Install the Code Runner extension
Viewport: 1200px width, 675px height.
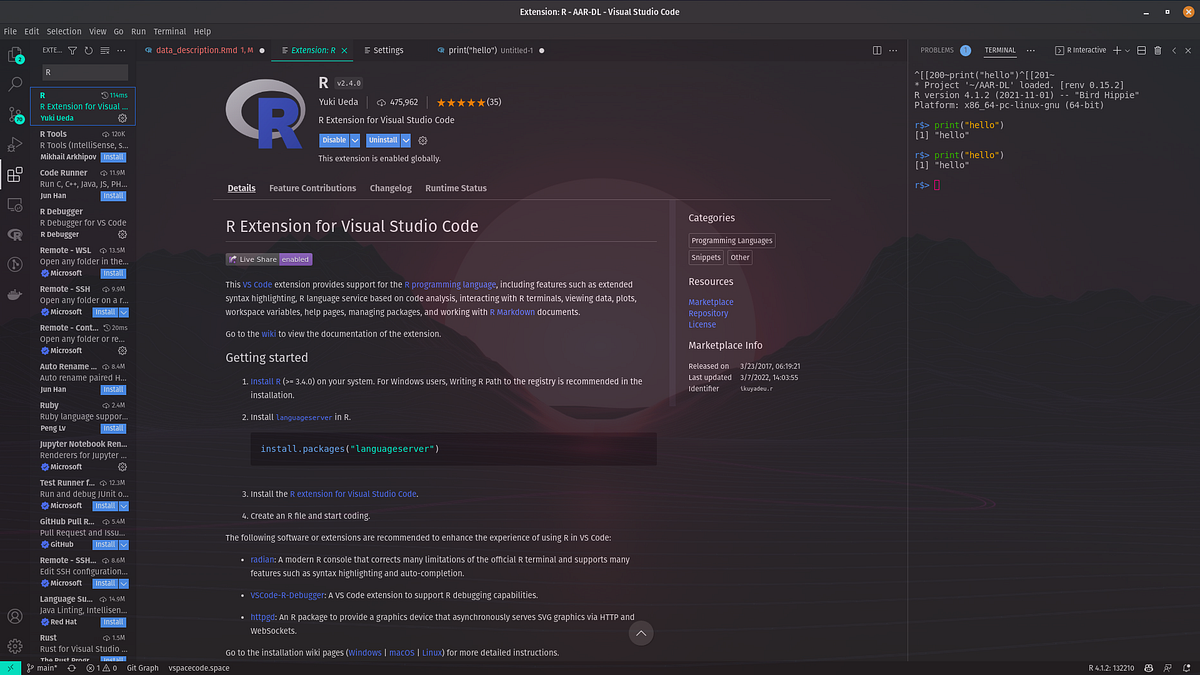pyautogui.click(x=113, y=195)
